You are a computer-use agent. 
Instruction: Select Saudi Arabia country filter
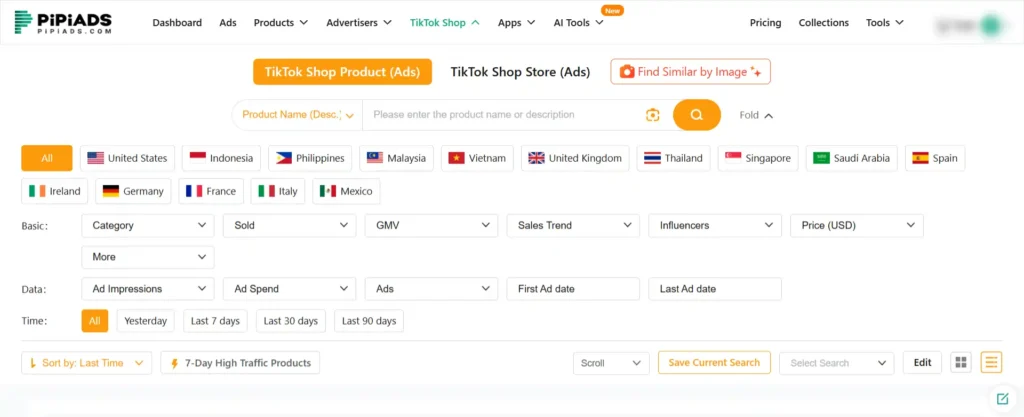coord(852,159)
